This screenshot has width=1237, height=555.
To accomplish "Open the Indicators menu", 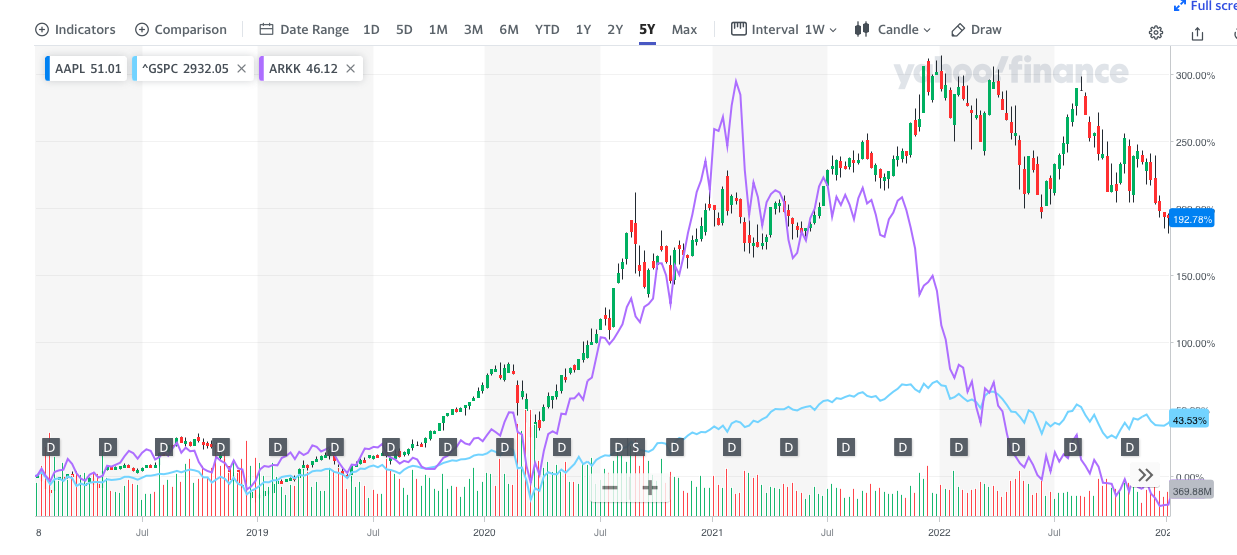I will click(x=76, y=29).
